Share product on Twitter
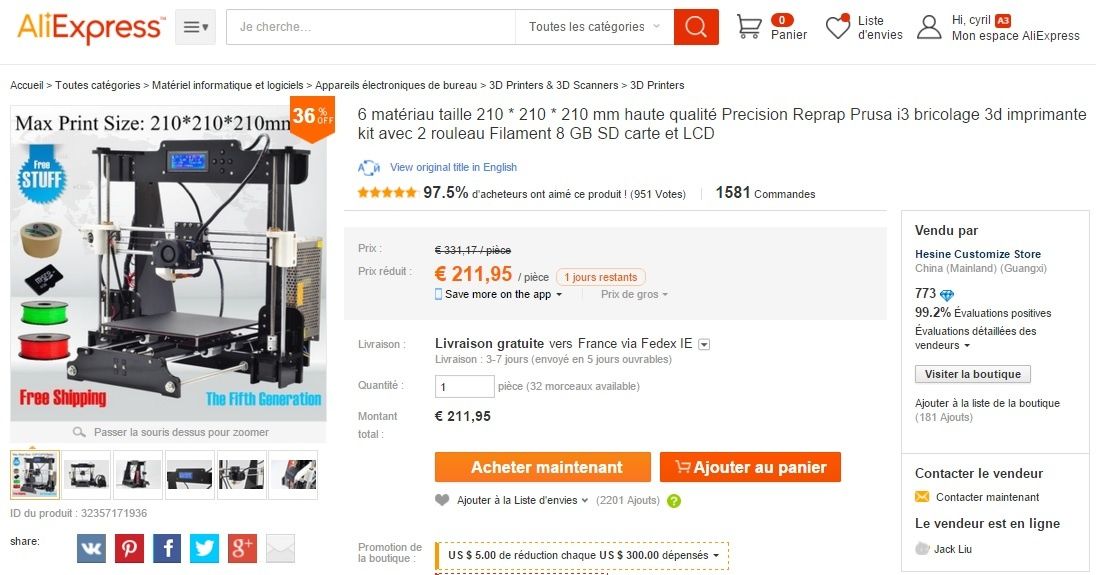Screen dimensions: 1096x575 pyautogui.click(x=204, y=548)
